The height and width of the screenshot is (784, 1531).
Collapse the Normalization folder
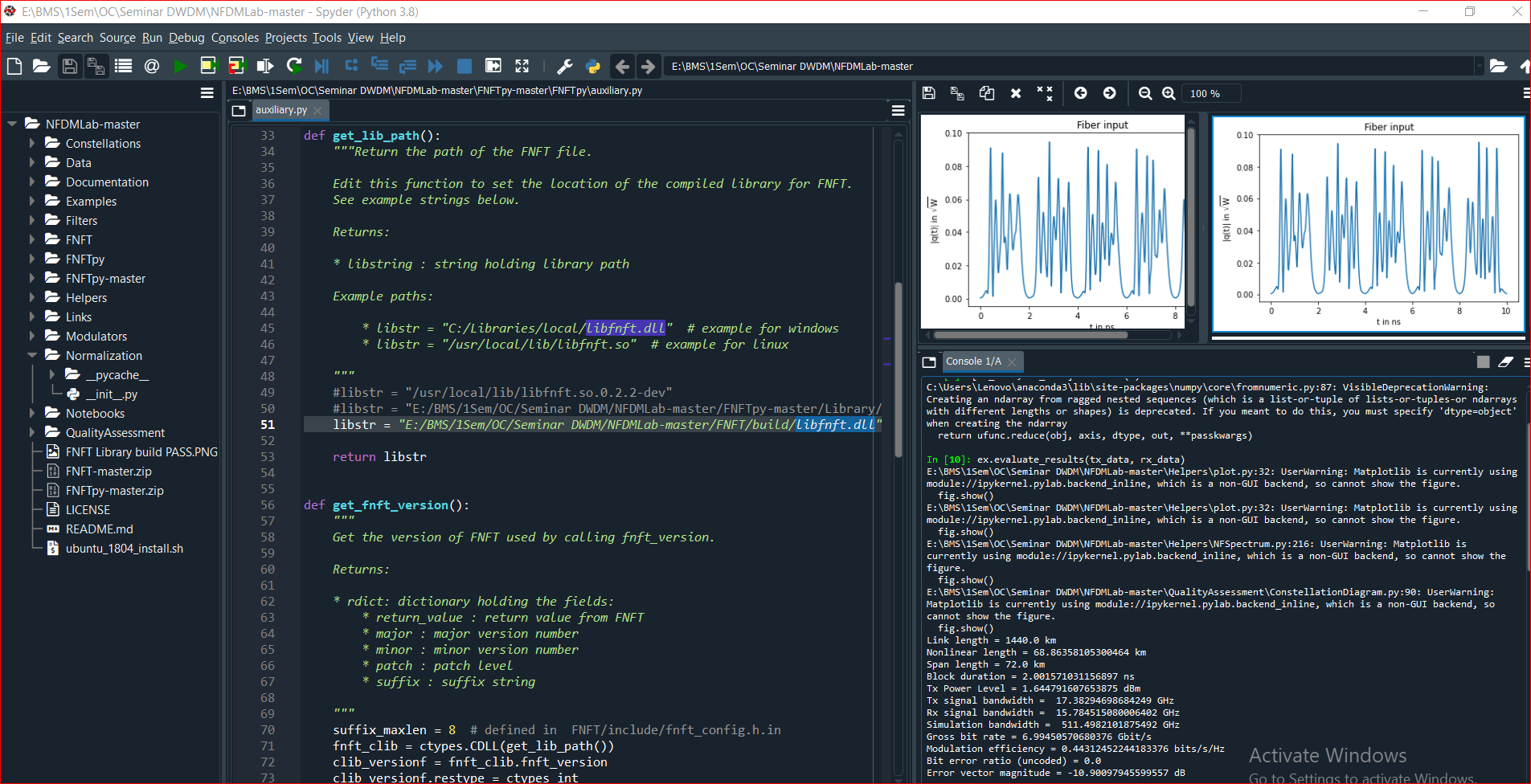coord(32,355)
